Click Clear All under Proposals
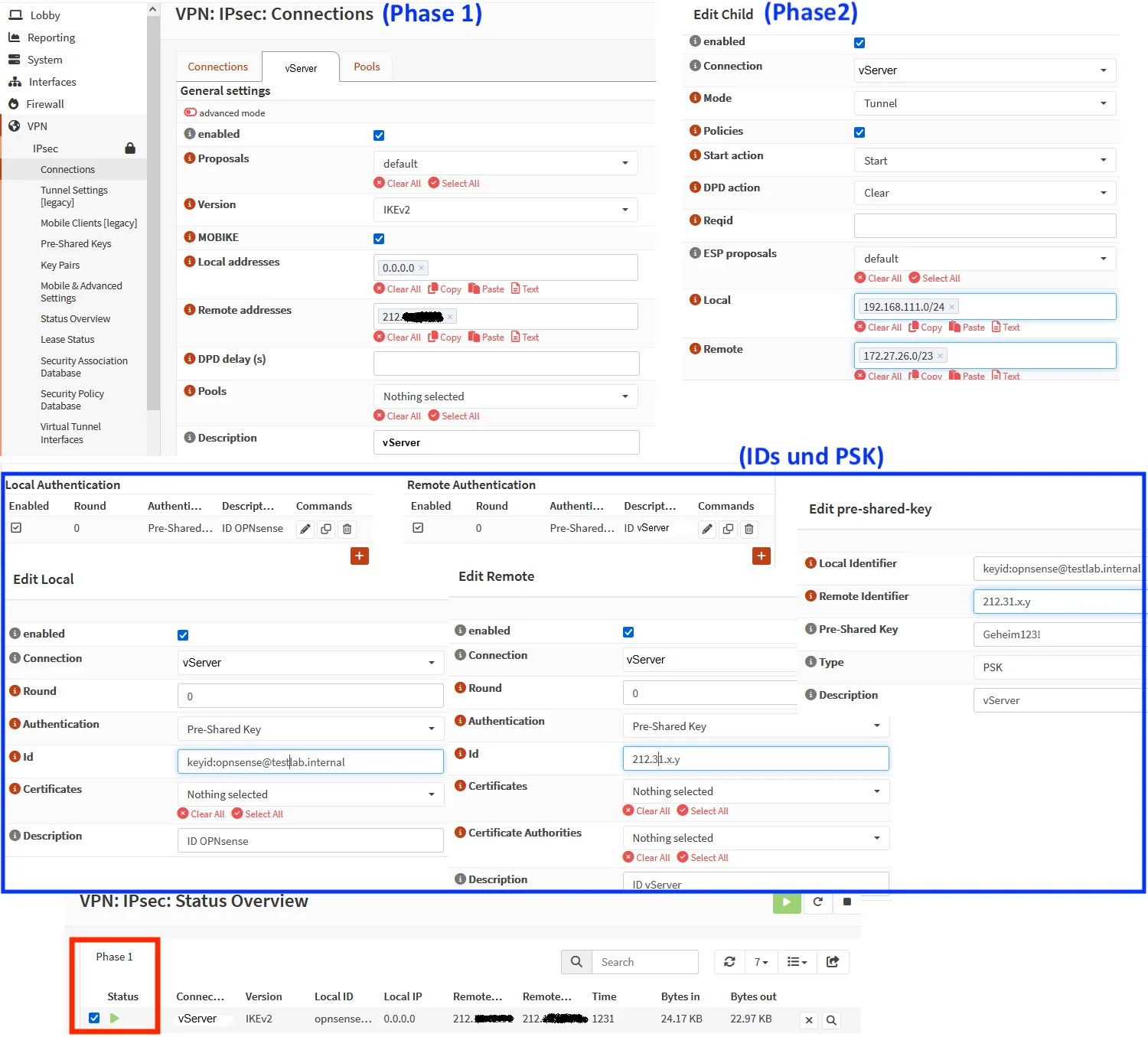 click(x=398, y=184)
